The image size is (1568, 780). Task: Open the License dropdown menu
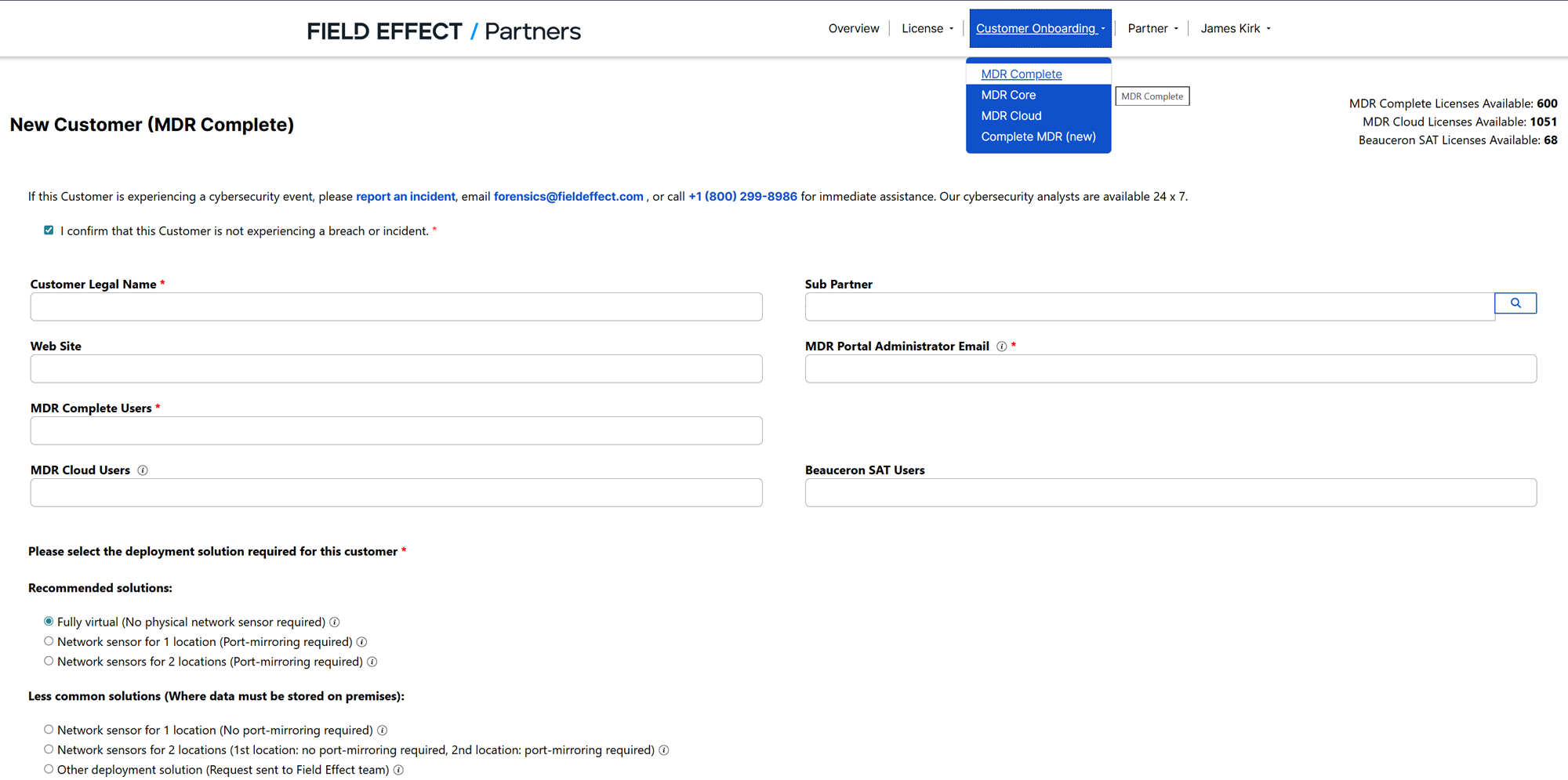click(927, 28)
